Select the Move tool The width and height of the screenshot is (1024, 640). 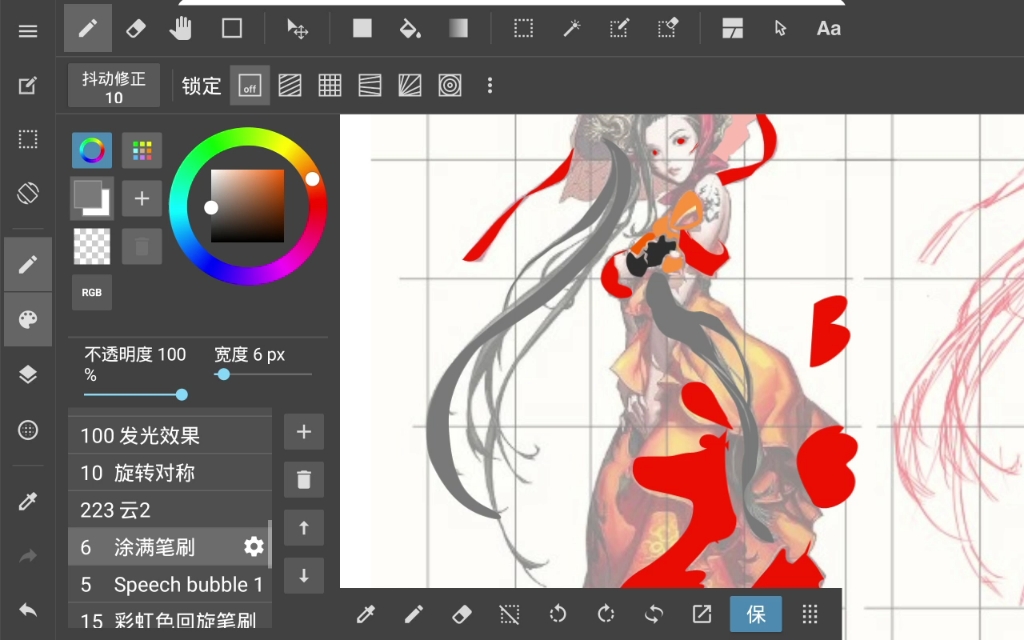pos(297,29)
